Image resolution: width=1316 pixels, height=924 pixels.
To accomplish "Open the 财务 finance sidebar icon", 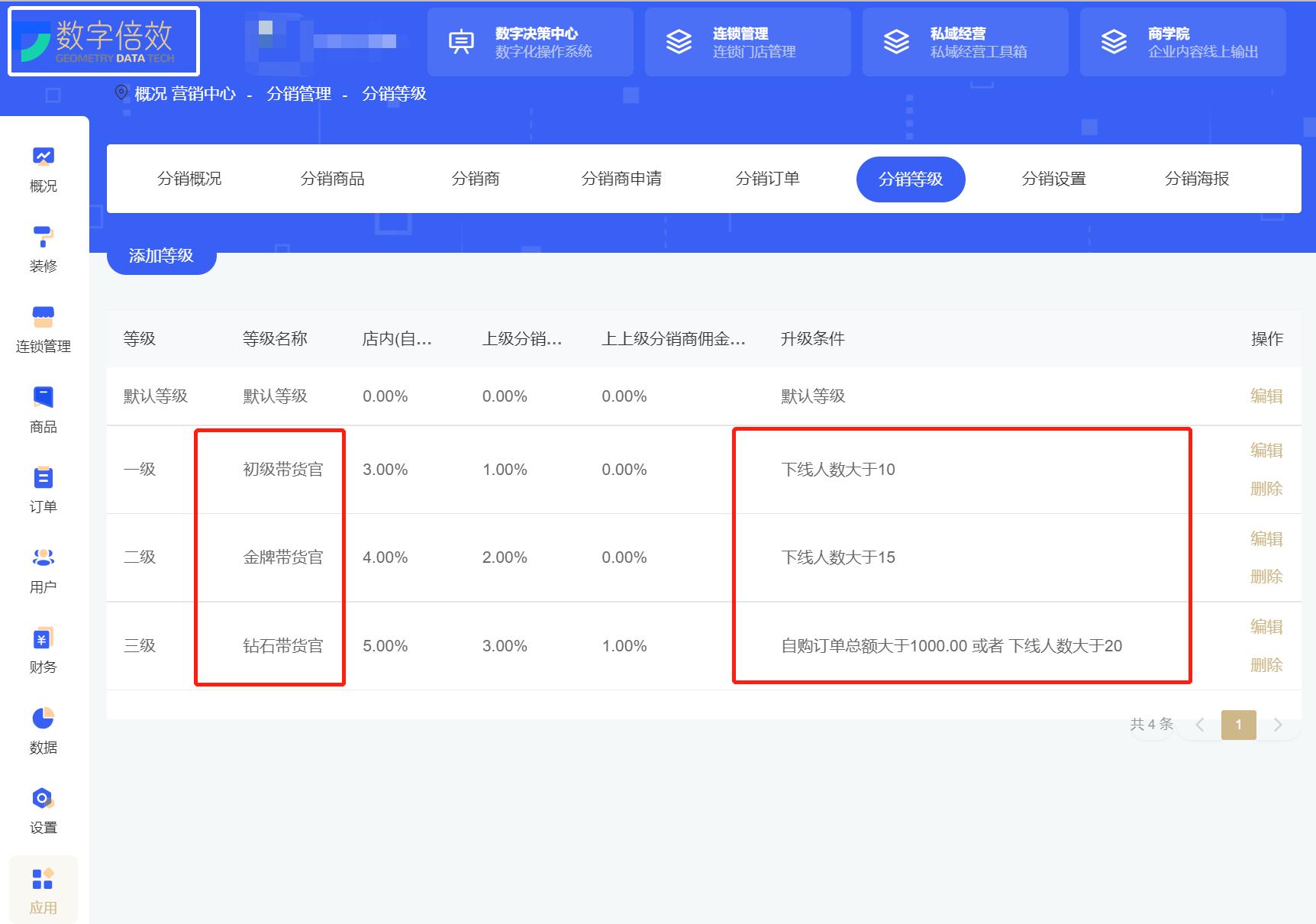I will click(x=43, y=650).
